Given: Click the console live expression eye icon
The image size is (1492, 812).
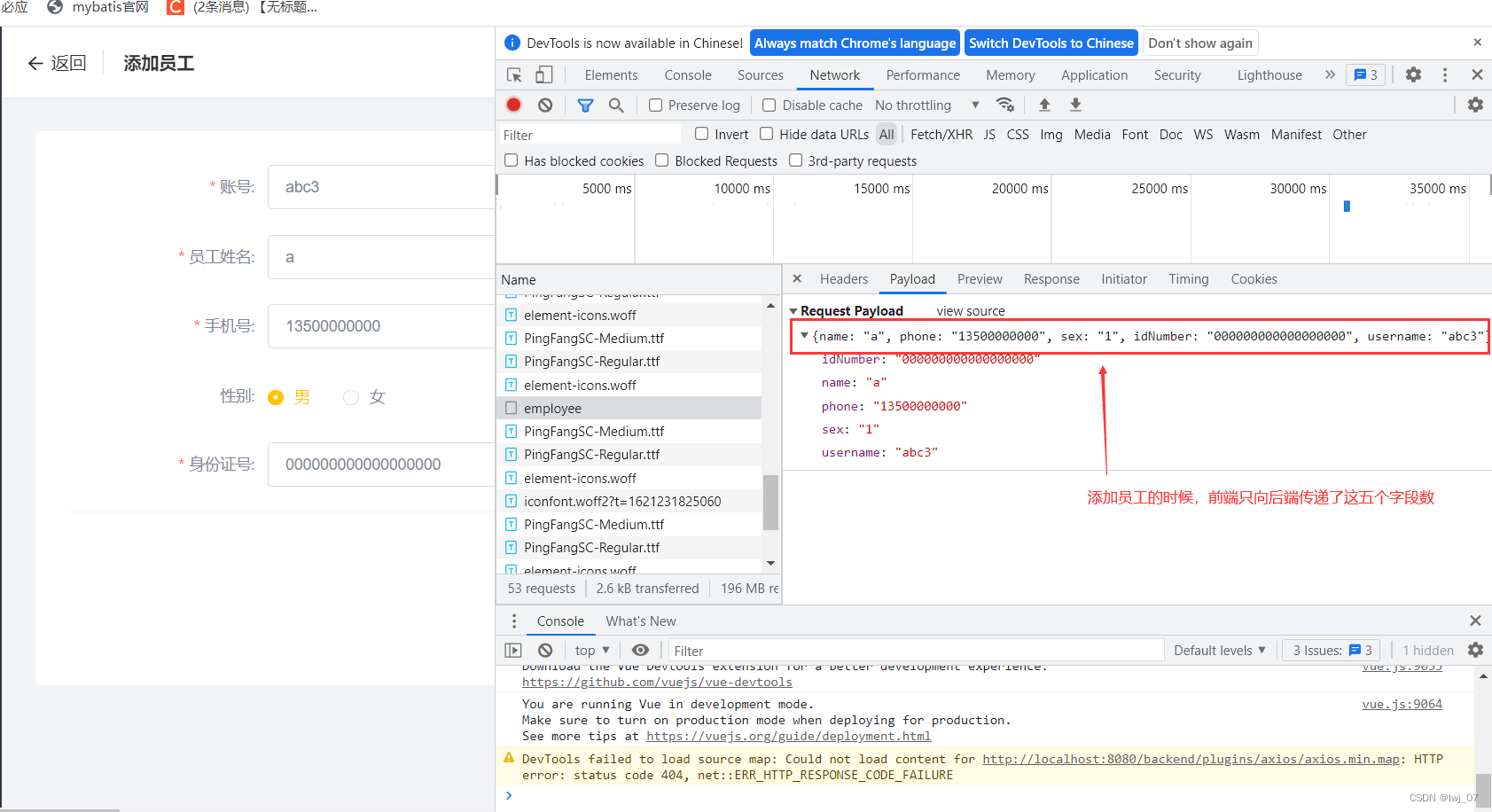Looking at the screenshot, I should (640, 650).
